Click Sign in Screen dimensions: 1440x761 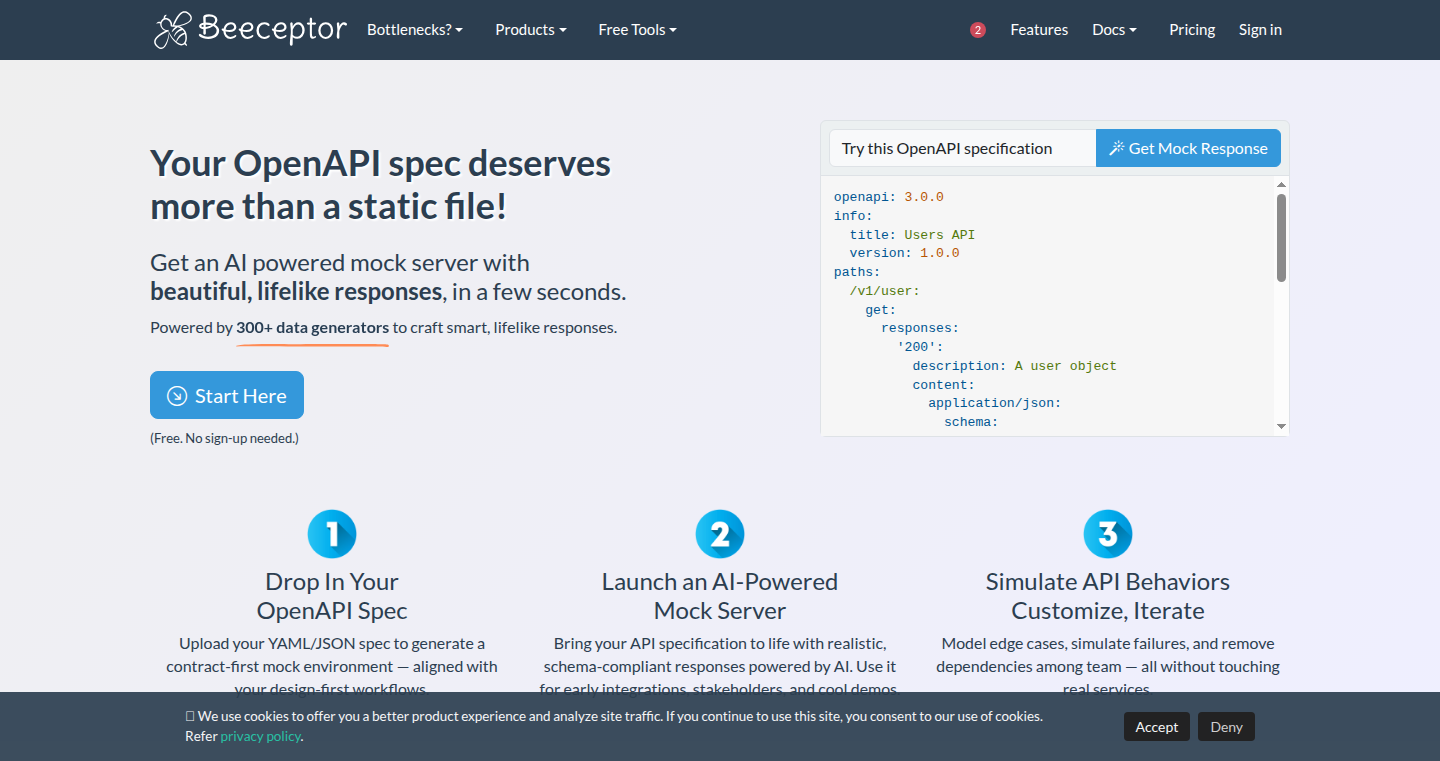pyautogui.click(x=1260, y=30)
